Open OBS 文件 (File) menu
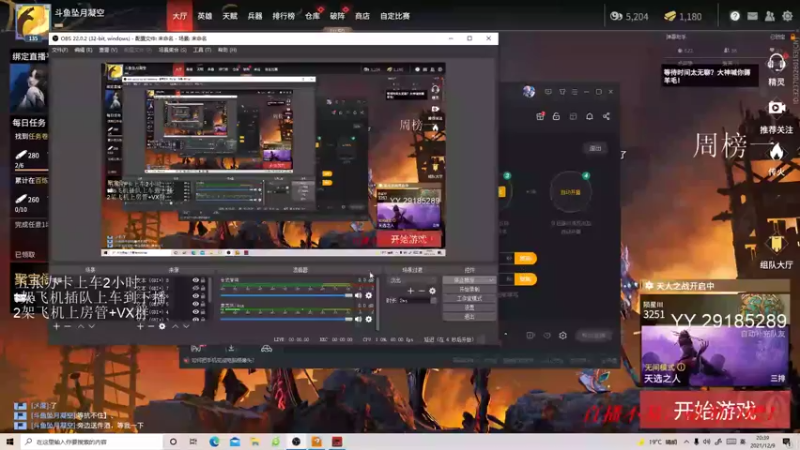The image size is (800, 450). (60, 50)
